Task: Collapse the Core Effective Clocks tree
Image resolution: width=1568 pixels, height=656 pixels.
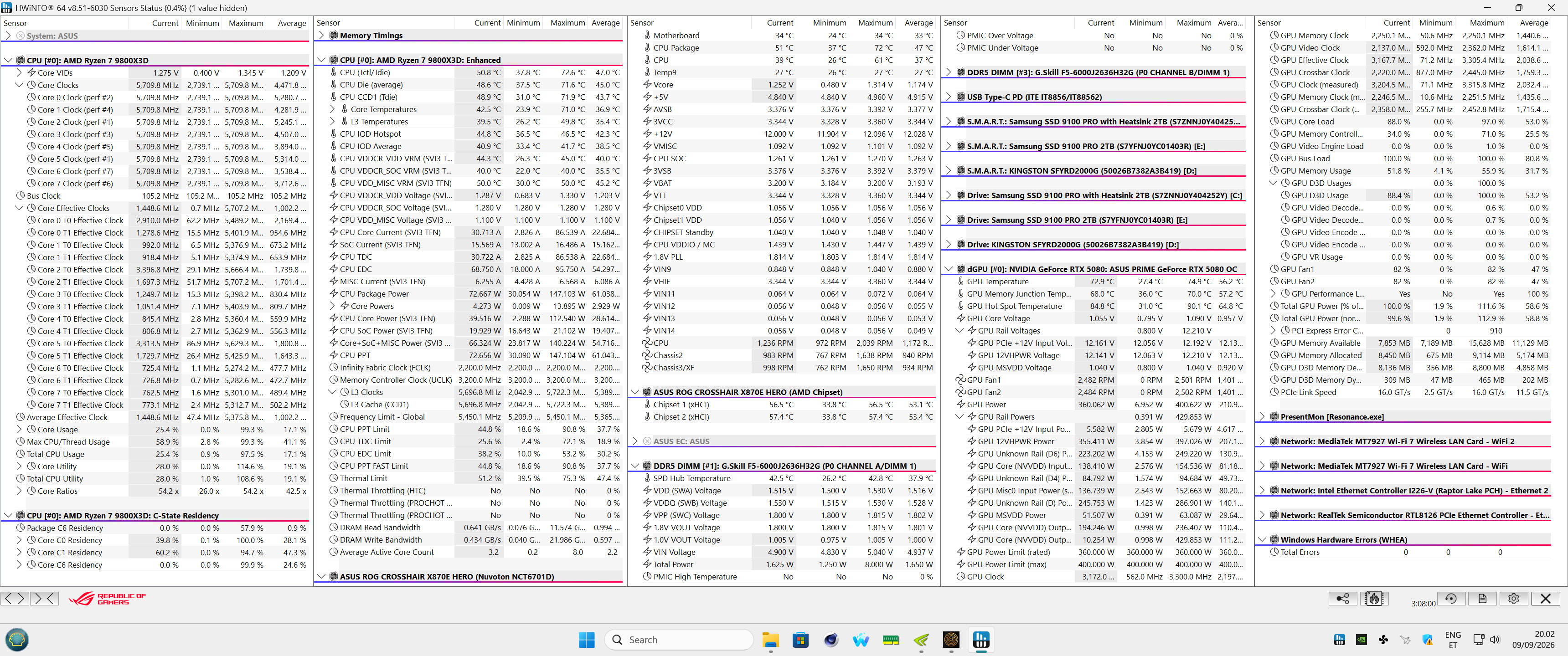Action: coord(20,208)
